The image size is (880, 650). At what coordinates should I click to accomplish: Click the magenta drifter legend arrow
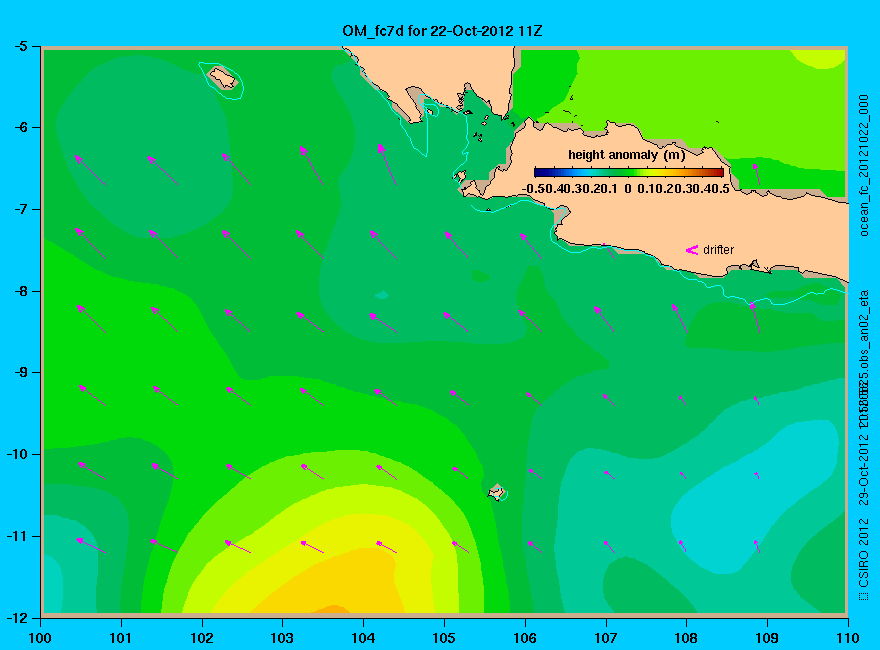[692, 250]
